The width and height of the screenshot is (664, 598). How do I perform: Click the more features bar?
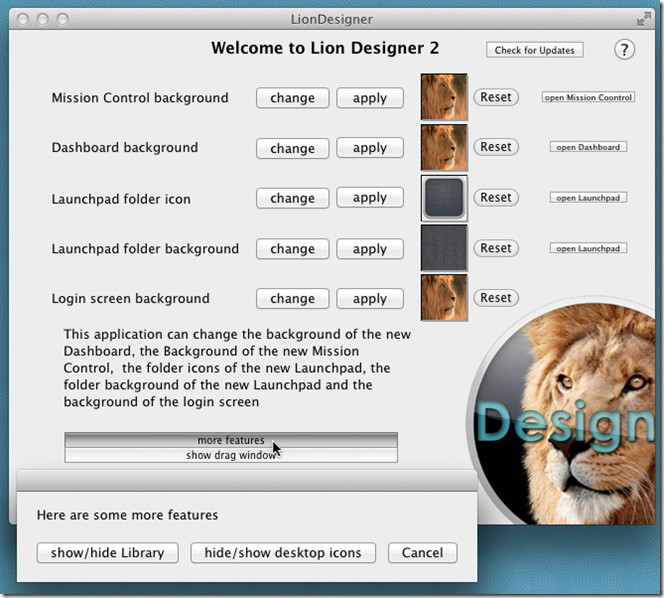(231, 440)
